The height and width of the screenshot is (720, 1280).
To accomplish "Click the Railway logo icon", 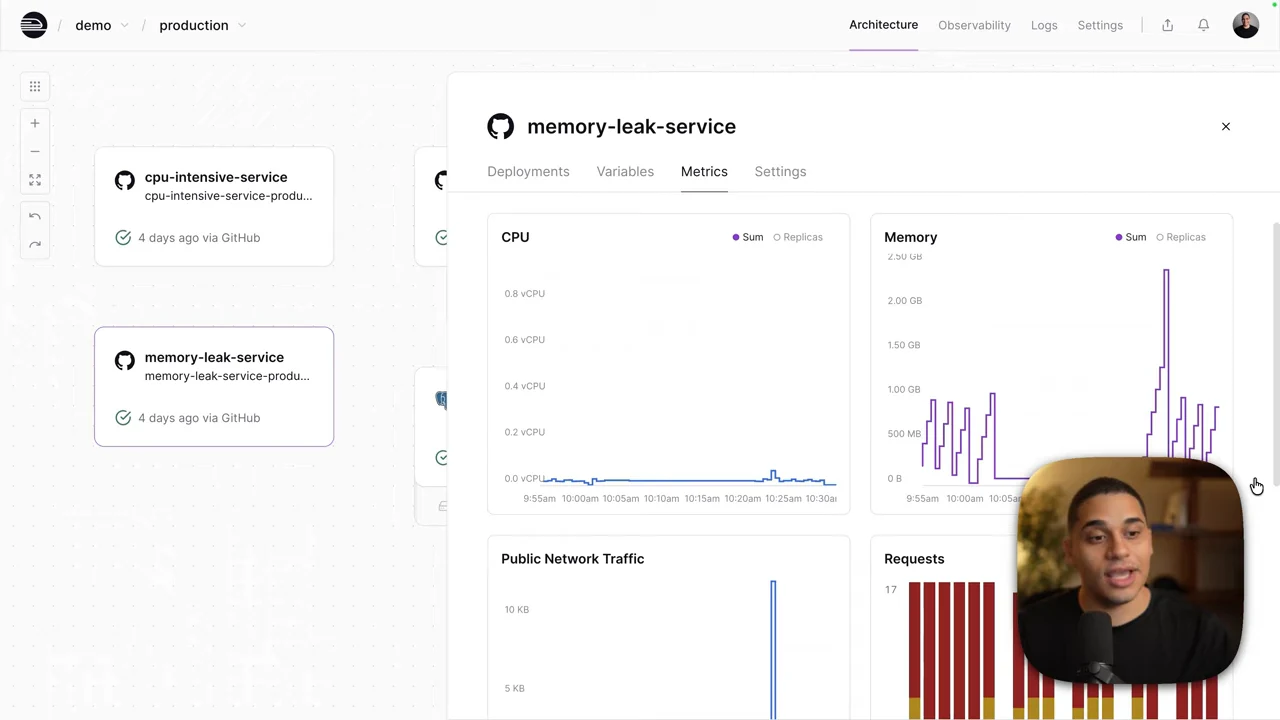I will click(x=34, y=25).
